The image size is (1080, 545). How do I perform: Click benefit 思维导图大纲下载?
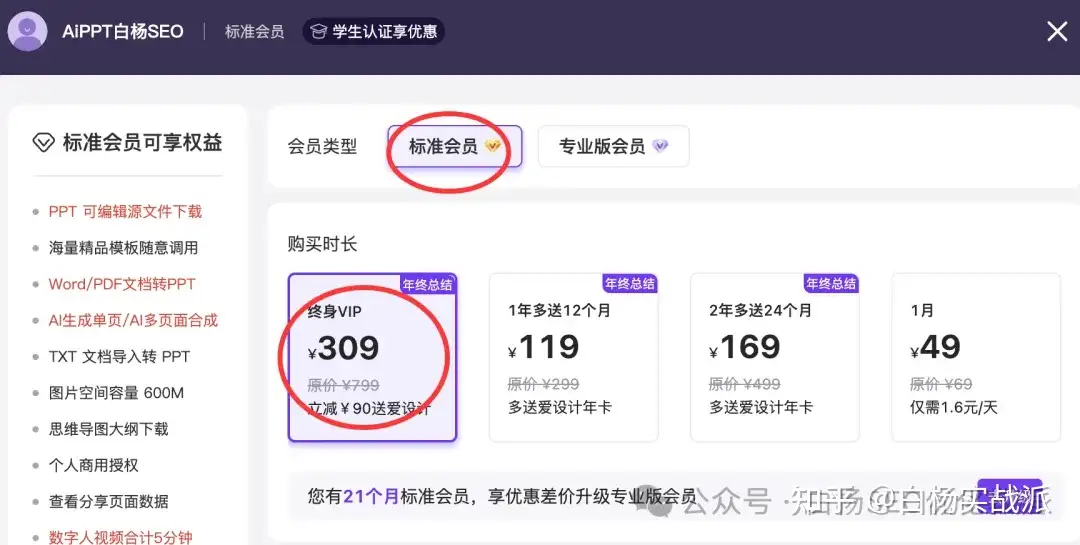pos(108,429)
